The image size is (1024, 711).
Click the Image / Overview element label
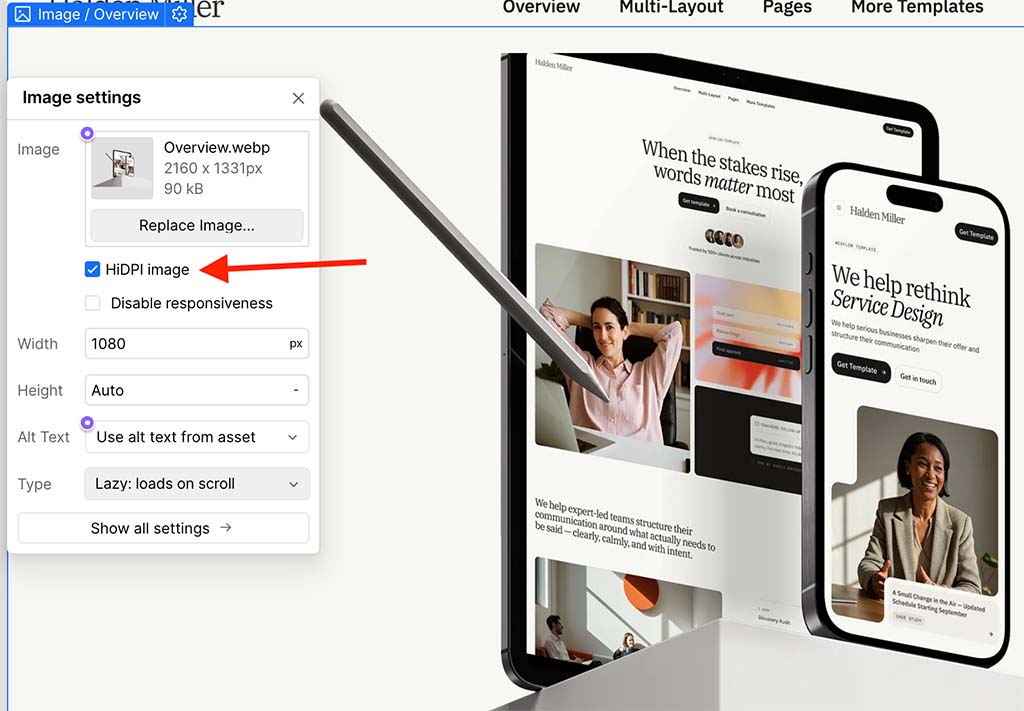98,14
